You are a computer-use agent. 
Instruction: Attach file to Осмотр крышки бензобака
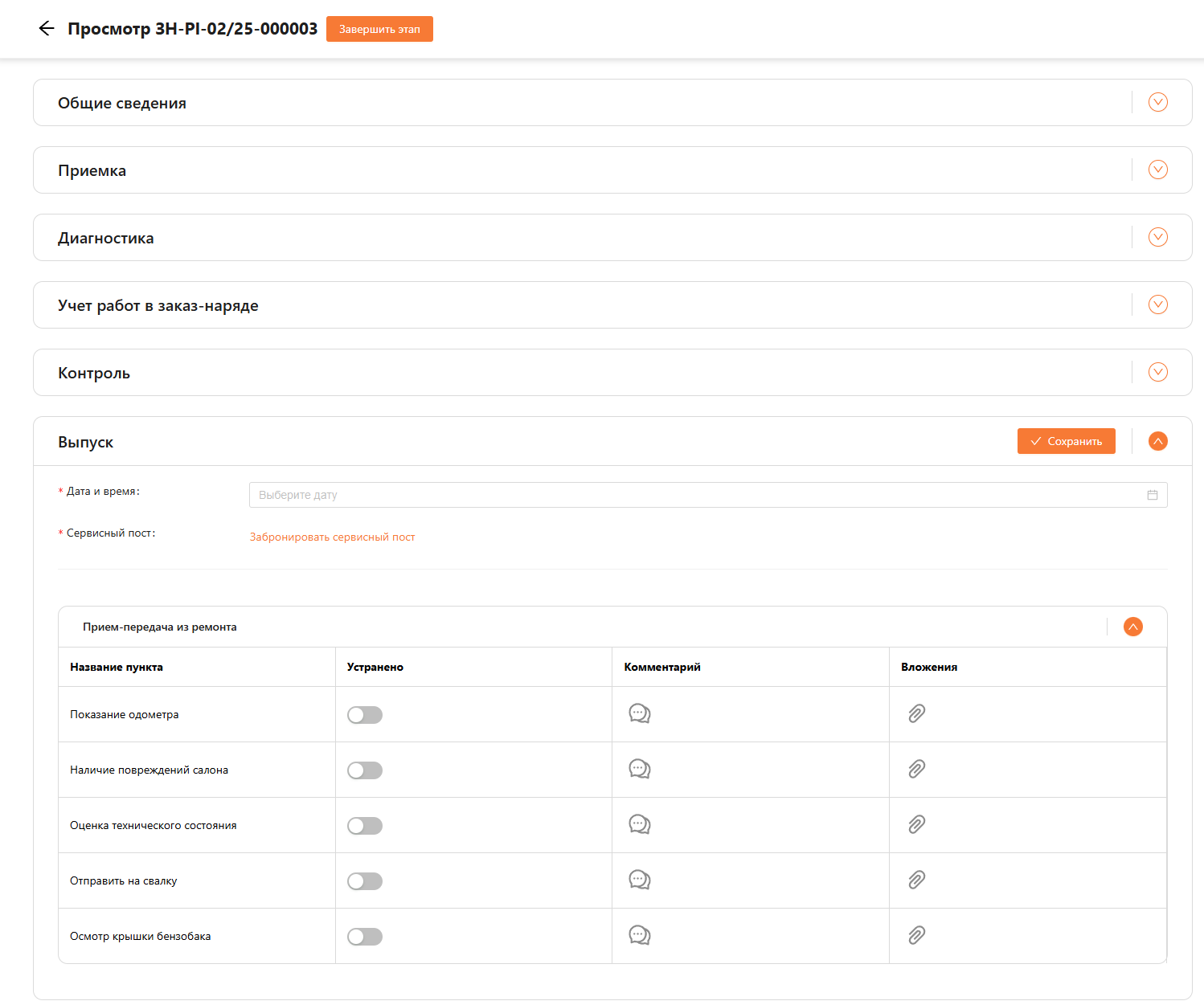click(916, 935)
